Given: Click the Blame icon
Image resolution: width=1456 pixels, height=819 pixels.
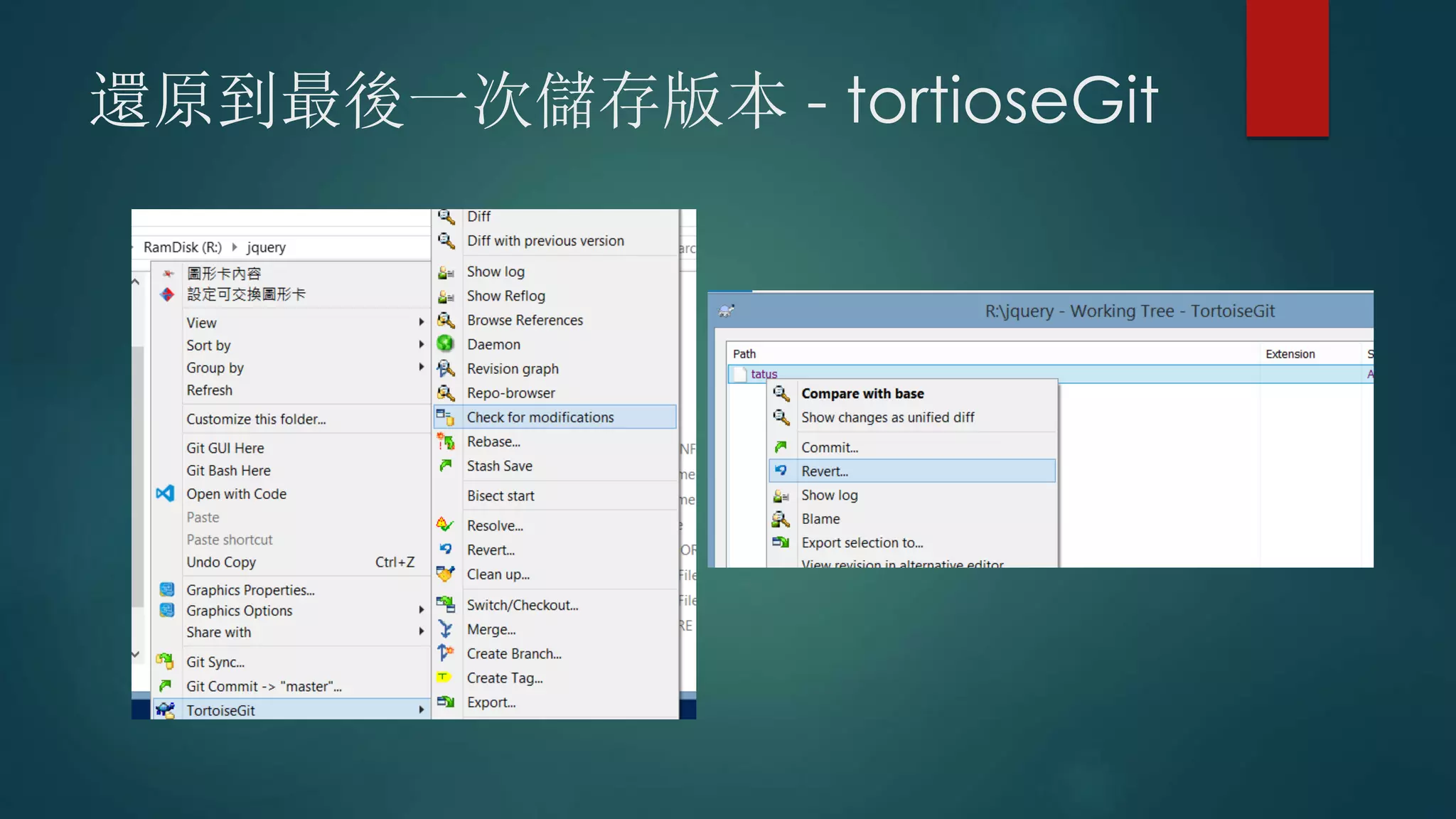Looking at the screenshot, I should coord(781,519).
